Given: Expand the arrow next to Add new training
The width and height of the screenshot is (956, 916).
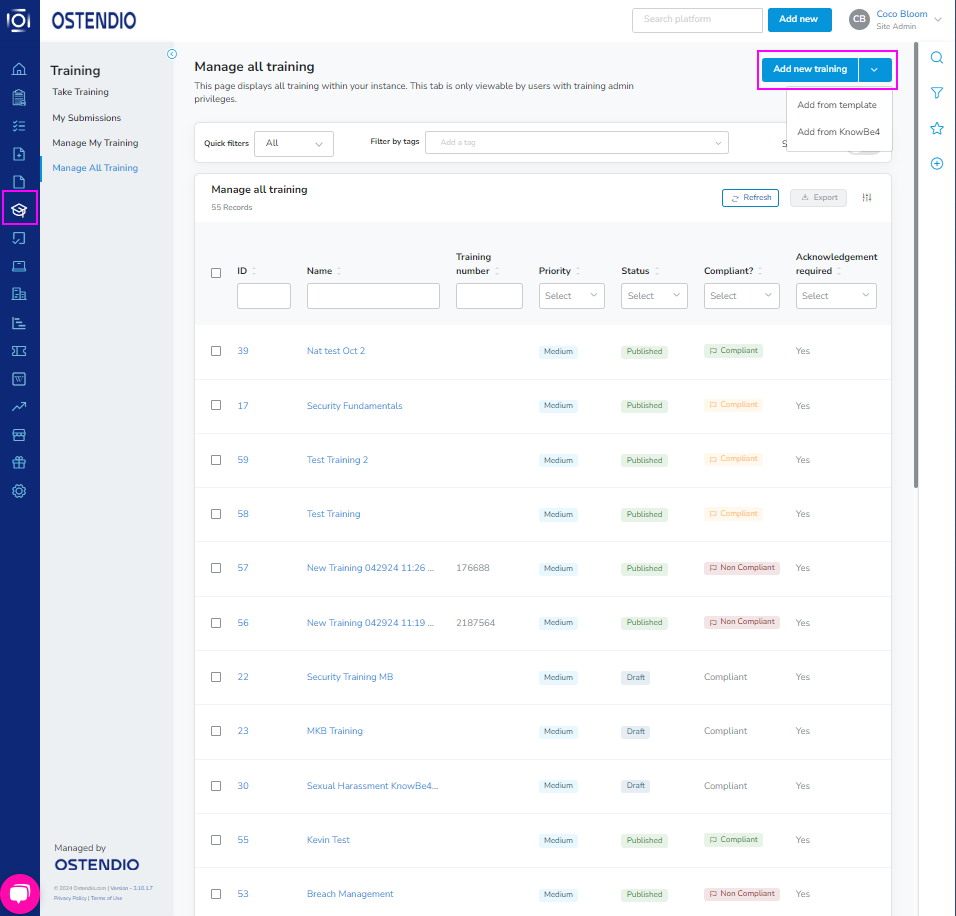Looking at the screenshot, I should (874, 69).
